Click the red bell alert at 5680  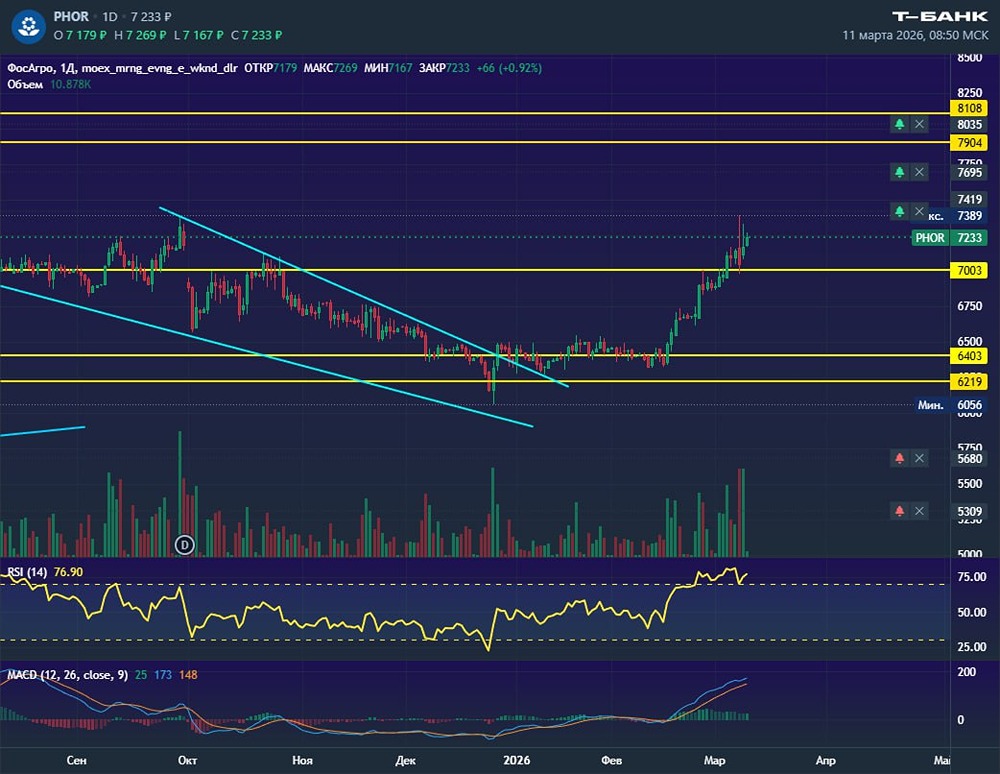pyautogui.click(x=899, y=458)
